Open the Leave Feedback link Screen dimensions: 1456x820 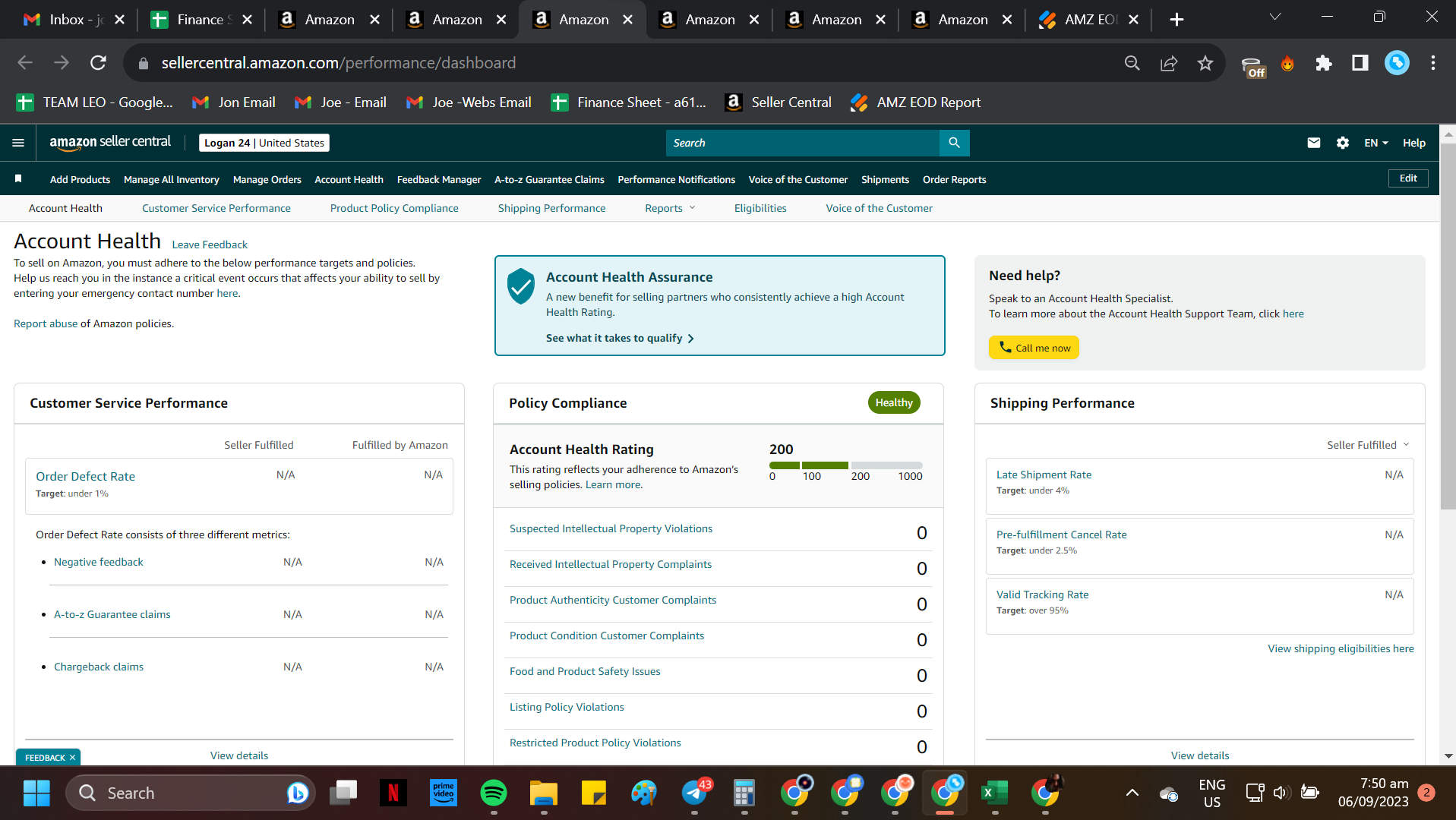point(210,244)
